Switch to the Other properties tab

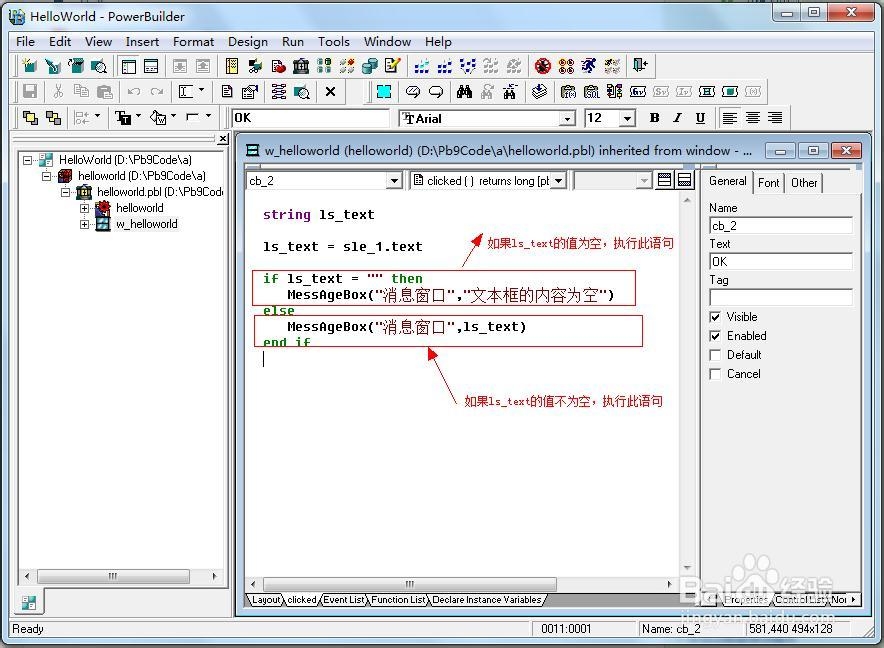click(x=804, y=183)
